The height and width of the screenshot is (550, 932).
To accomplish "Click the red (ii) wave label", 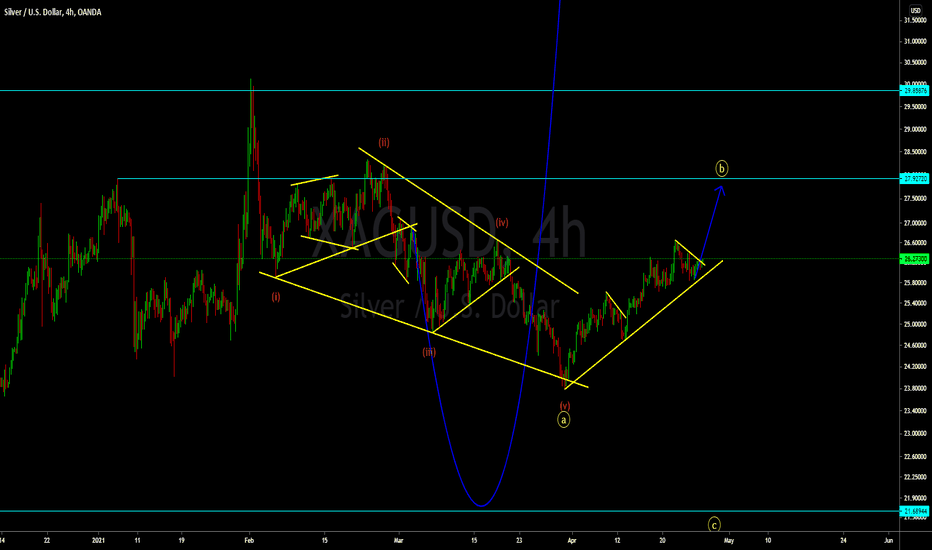I will tap(384, 142).
